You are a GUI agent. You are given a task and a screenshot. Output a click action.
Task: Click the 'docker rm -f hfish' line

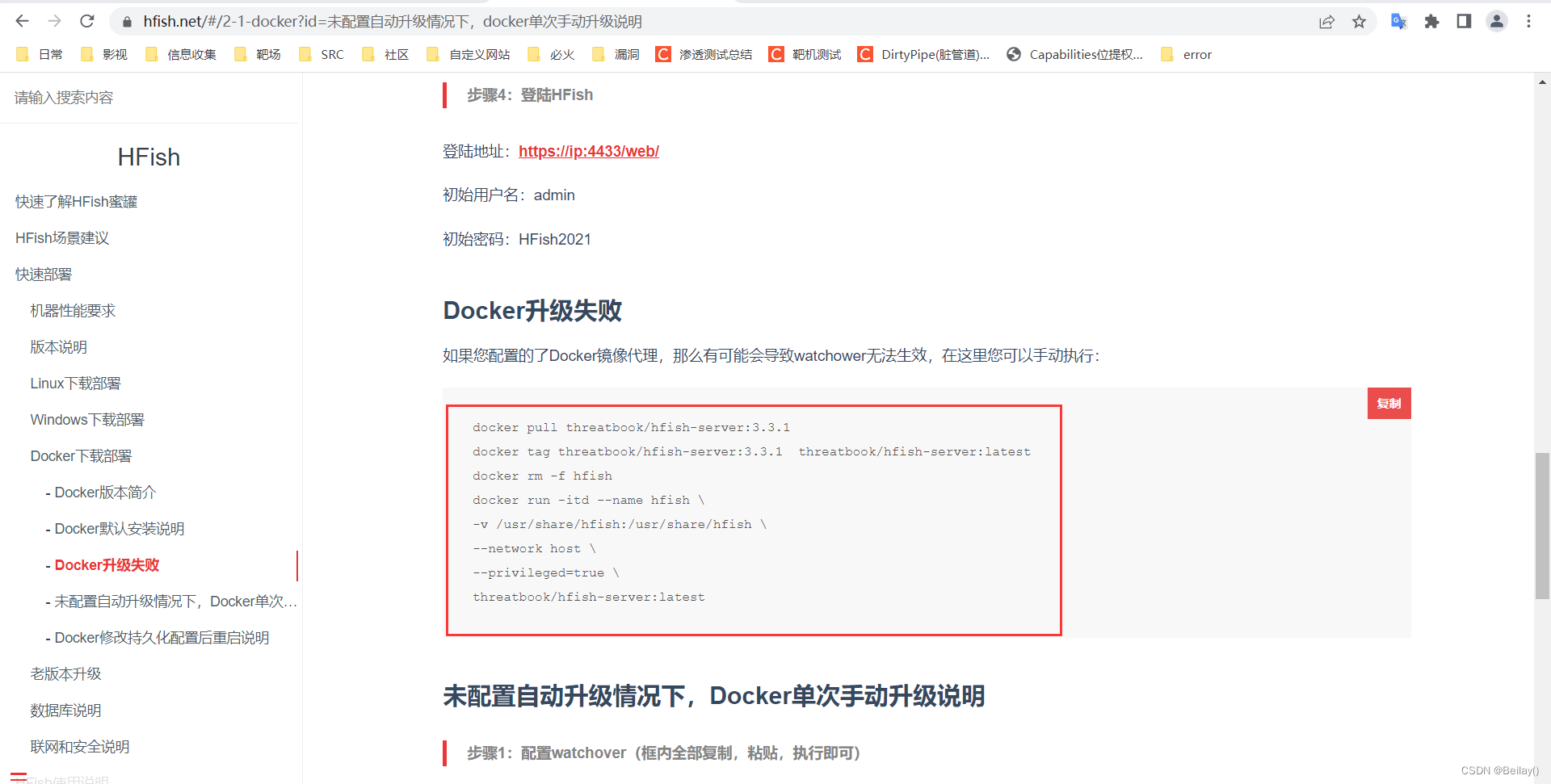[542, 476]
